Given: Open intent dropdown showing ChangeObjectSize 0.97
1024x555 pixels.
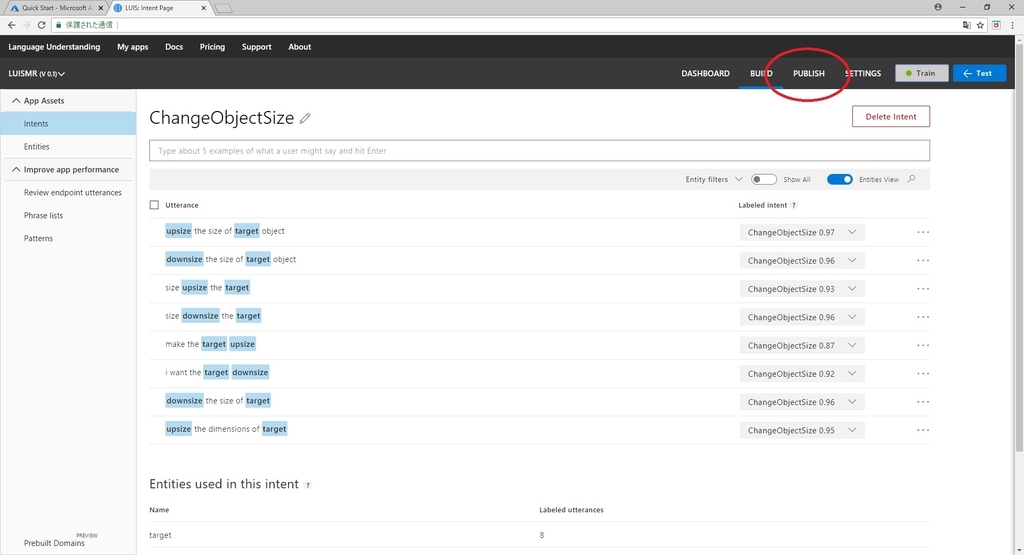Looking at the screenshot, I should (802, 232).
